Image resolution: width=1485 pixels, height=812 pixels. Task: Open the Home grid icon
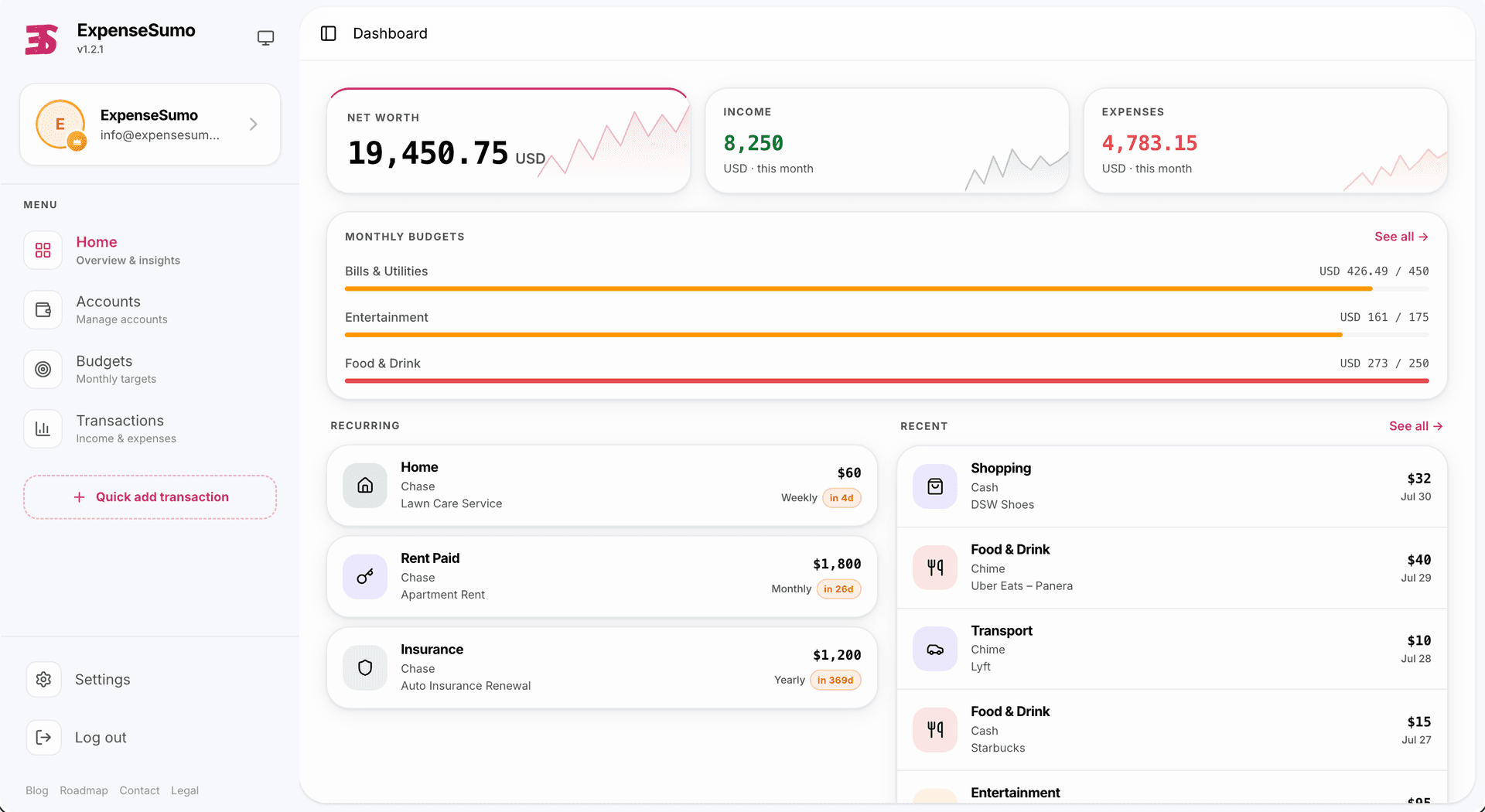click(x=43, y=251)
